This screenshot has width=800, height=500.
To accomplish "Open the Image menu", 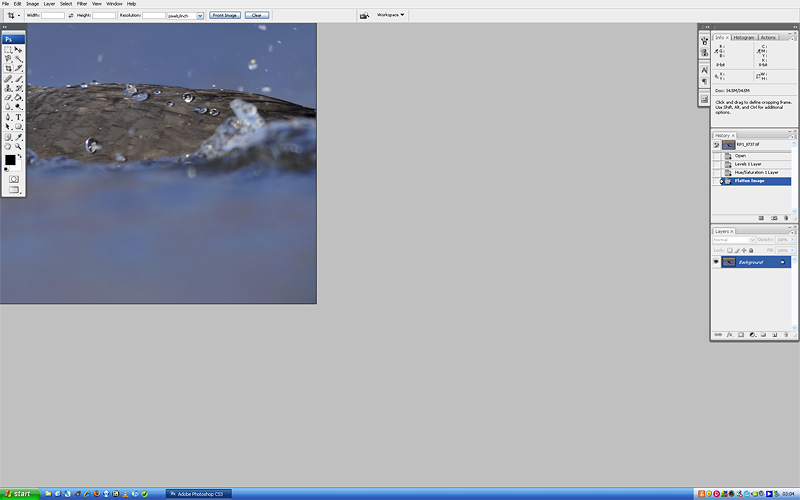I will [x=33, y=4].
